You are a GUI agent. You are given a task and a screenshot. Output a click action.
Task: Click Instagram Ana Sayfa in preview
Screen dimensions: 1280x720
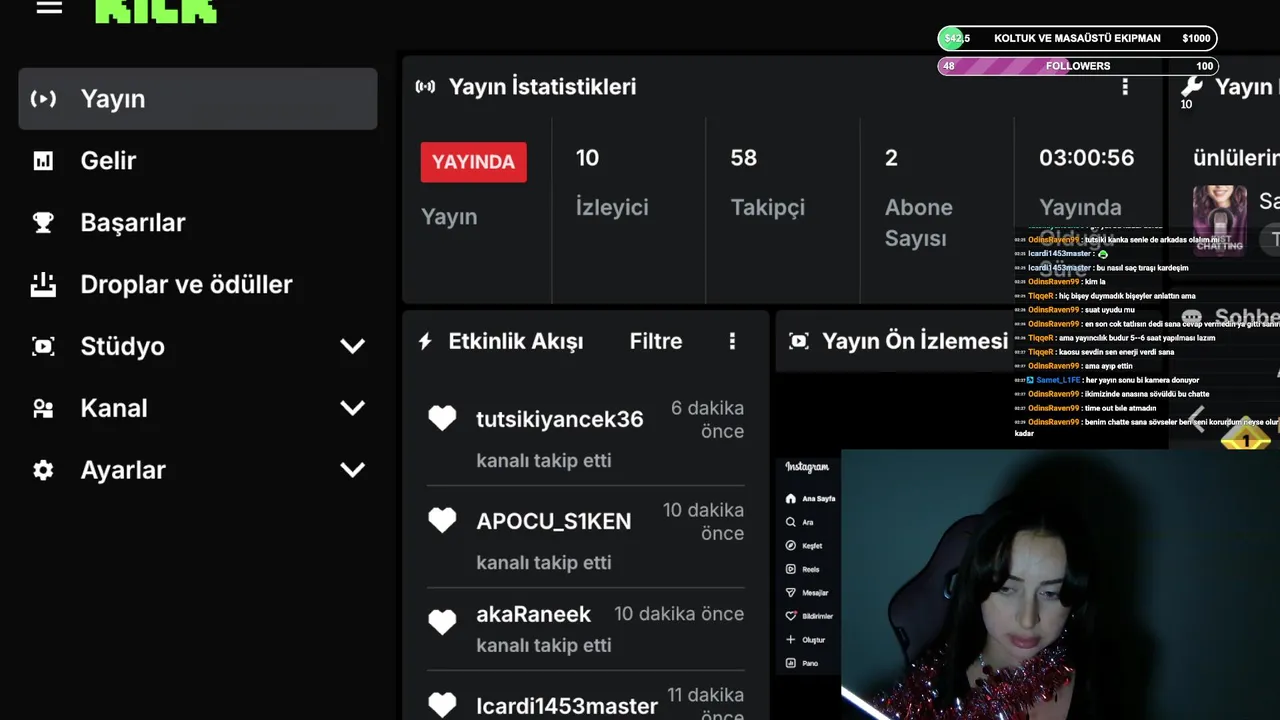(x=810, y=498)
